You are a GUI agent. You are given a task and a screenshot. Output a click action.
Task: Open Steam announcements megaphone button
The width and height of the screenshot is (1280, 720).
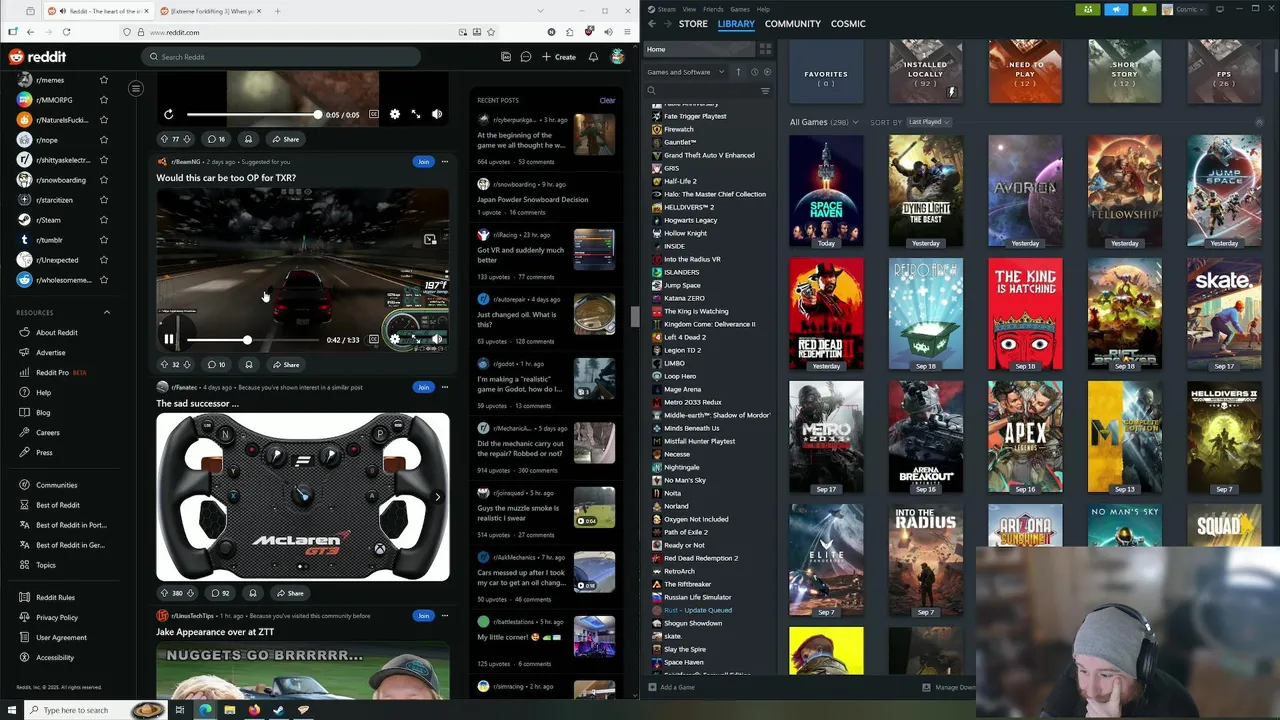1117,9
